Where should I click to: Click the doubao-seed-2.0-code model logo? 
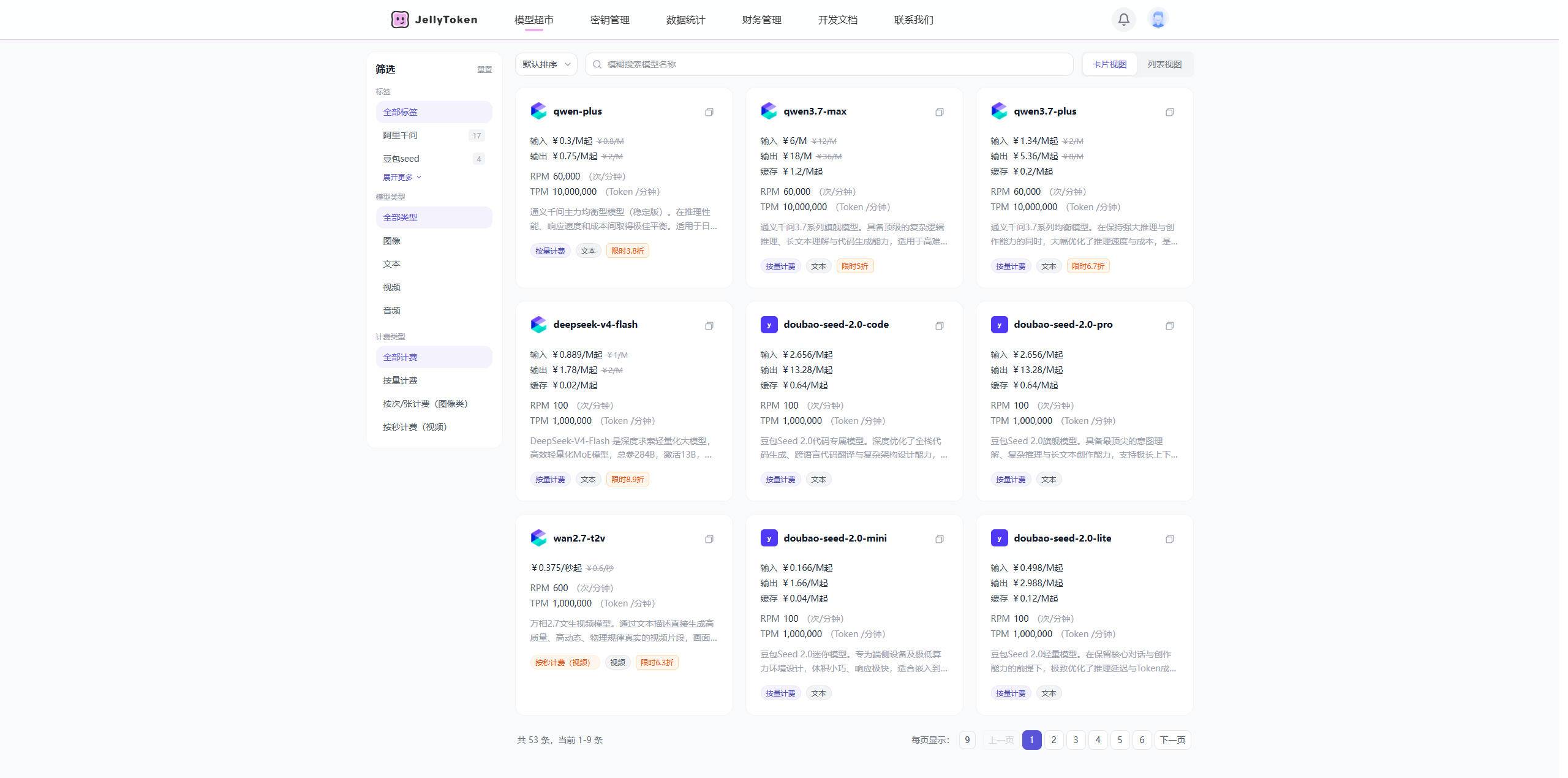click(769, 325)
